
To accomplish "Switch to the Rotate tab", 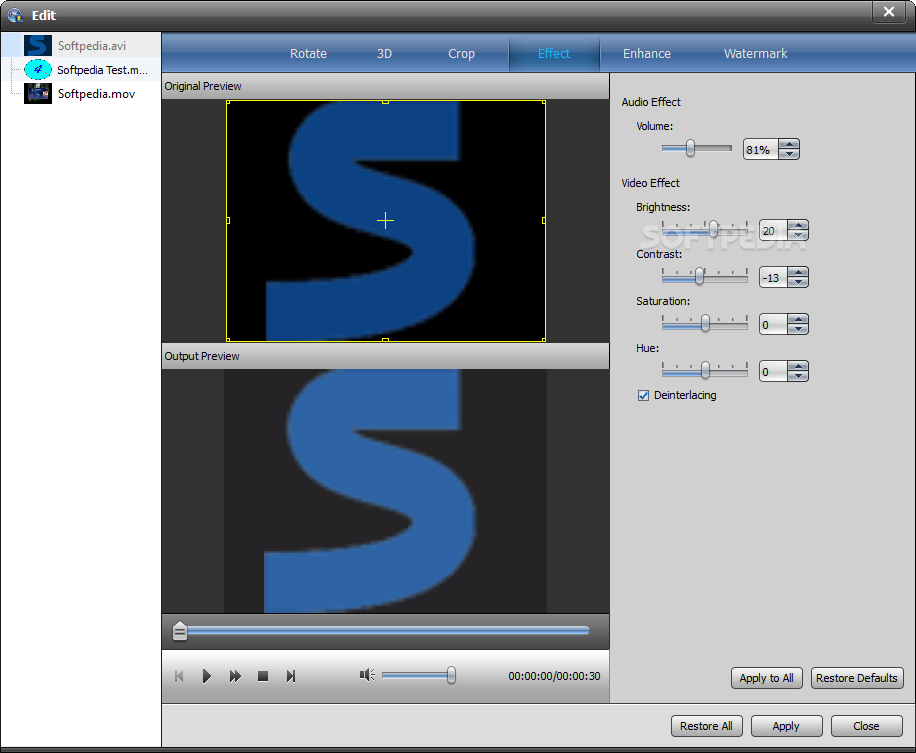I will [308, 54].
